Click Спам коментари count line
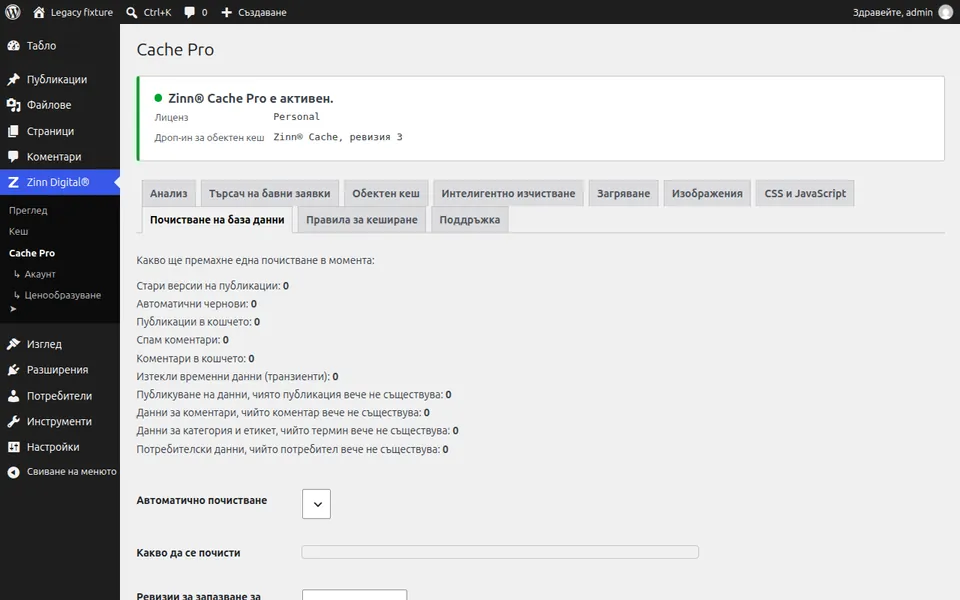This screenshot has width=960, height=600. (x=182, y=340)
